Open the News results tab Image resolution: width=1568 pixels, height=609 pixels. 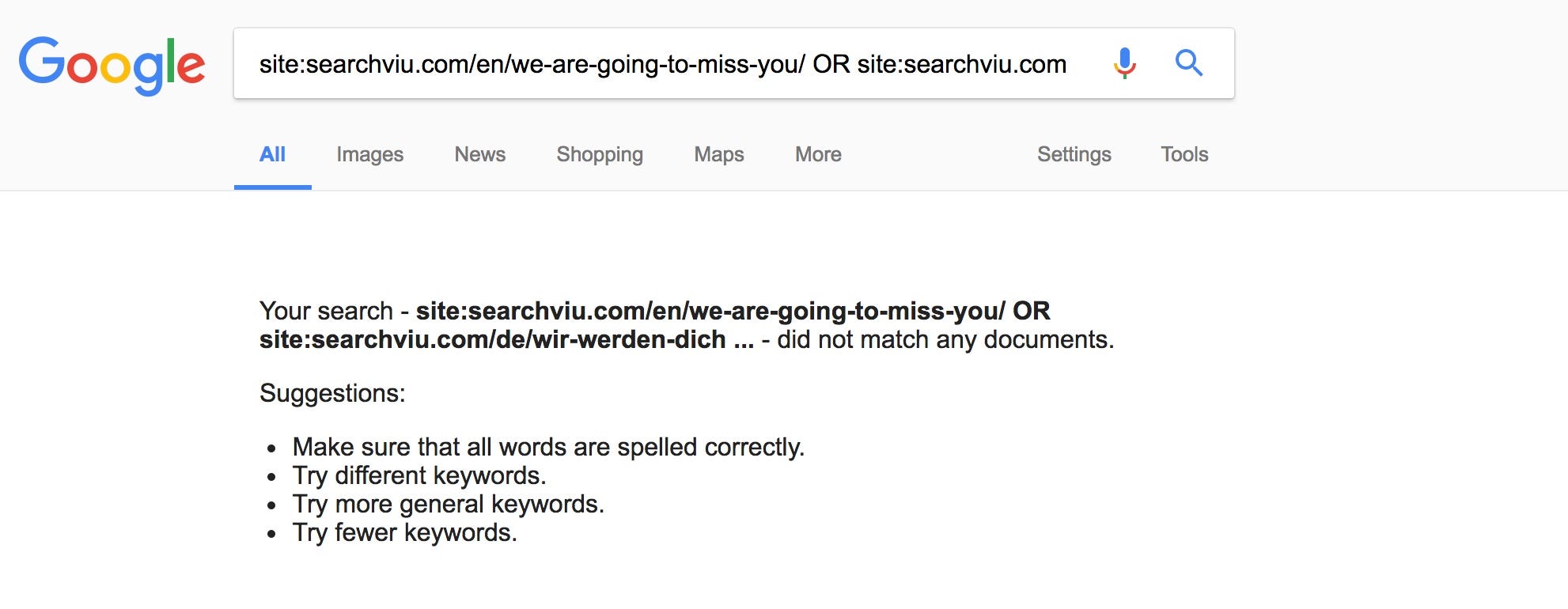(479, 154)
